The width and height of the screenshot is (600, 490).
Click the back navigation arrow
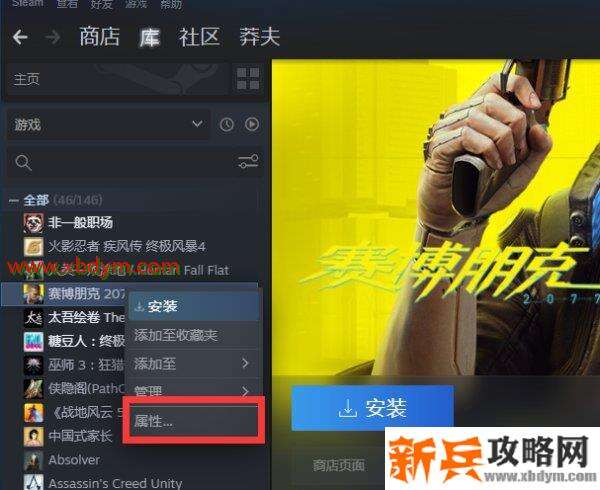click(20, 37)
